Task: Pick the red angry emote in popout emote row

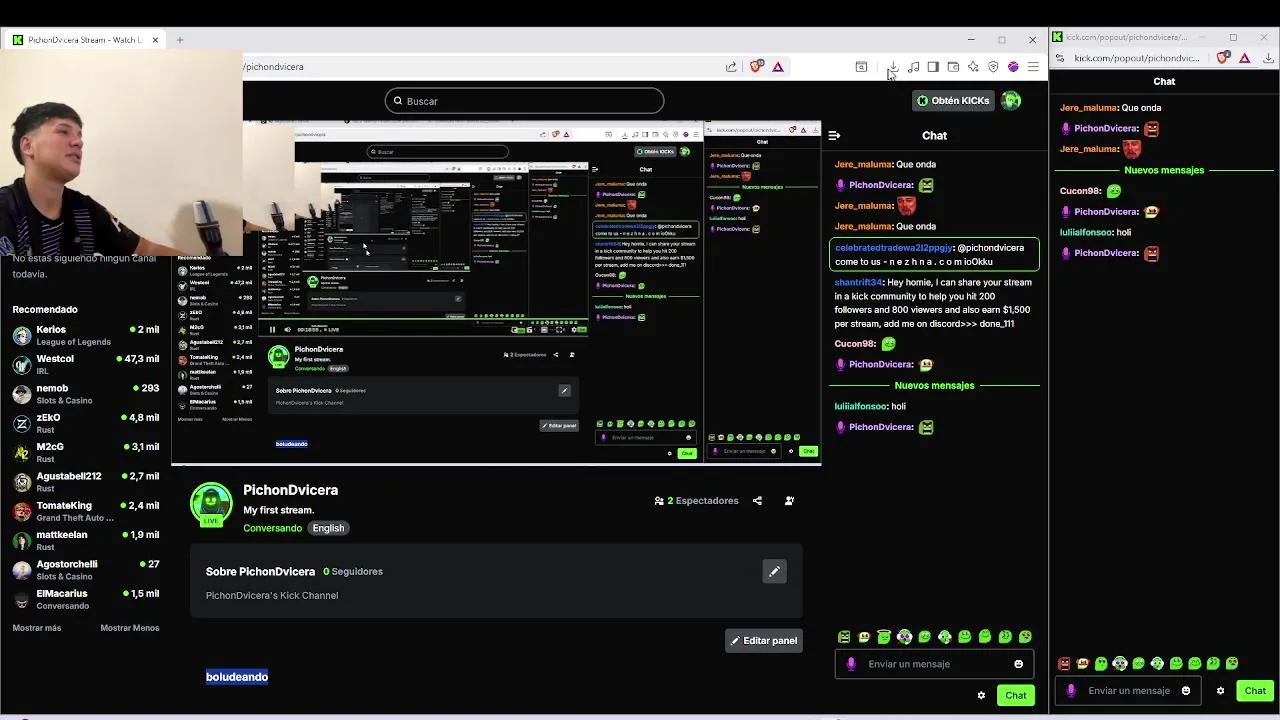Action: 1064,663
